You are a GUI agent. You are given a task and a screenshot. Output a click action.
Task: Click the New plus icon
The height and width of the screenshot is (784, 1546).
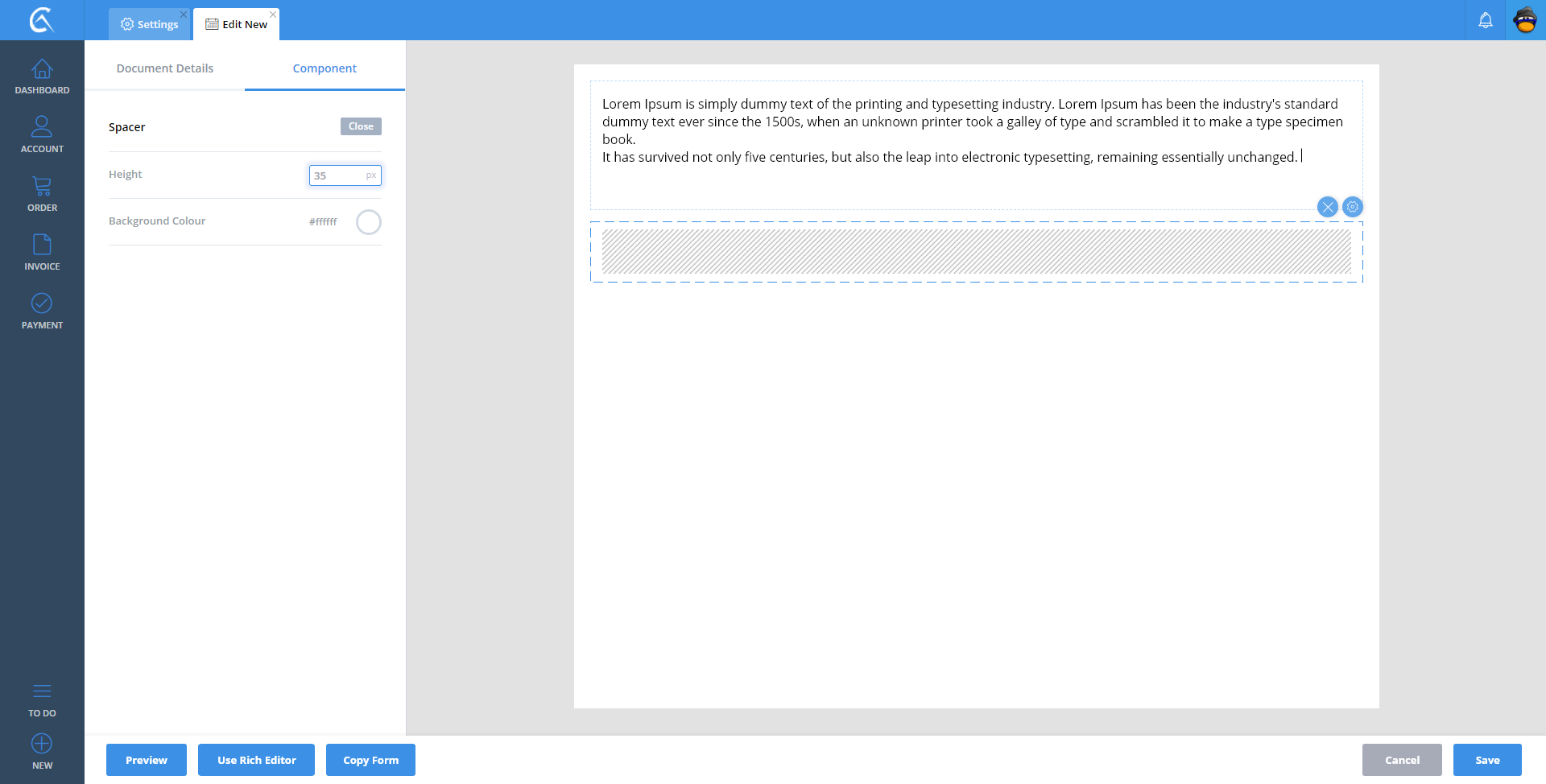coord(42,744)
